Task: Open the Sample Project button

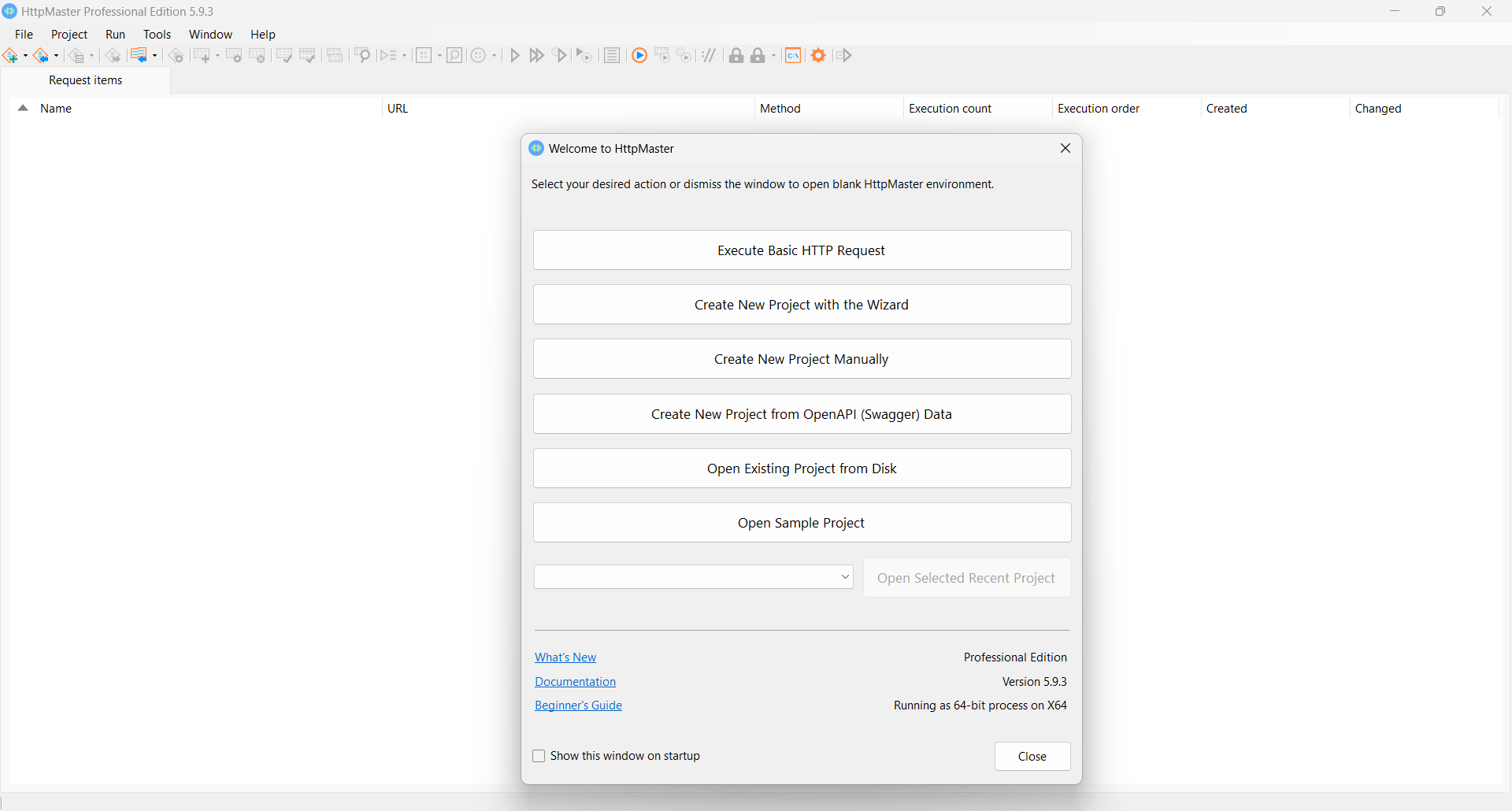Action: (802, 523)
